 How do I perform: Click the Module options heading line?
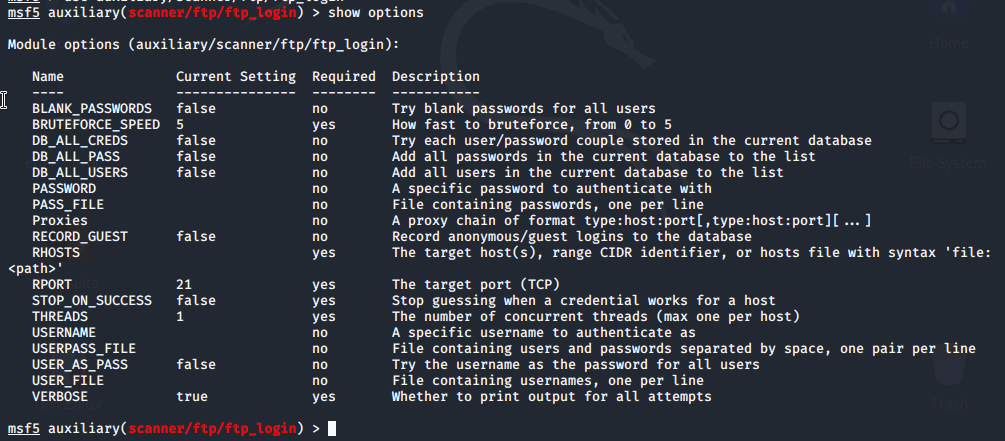(x=204, y=45)
